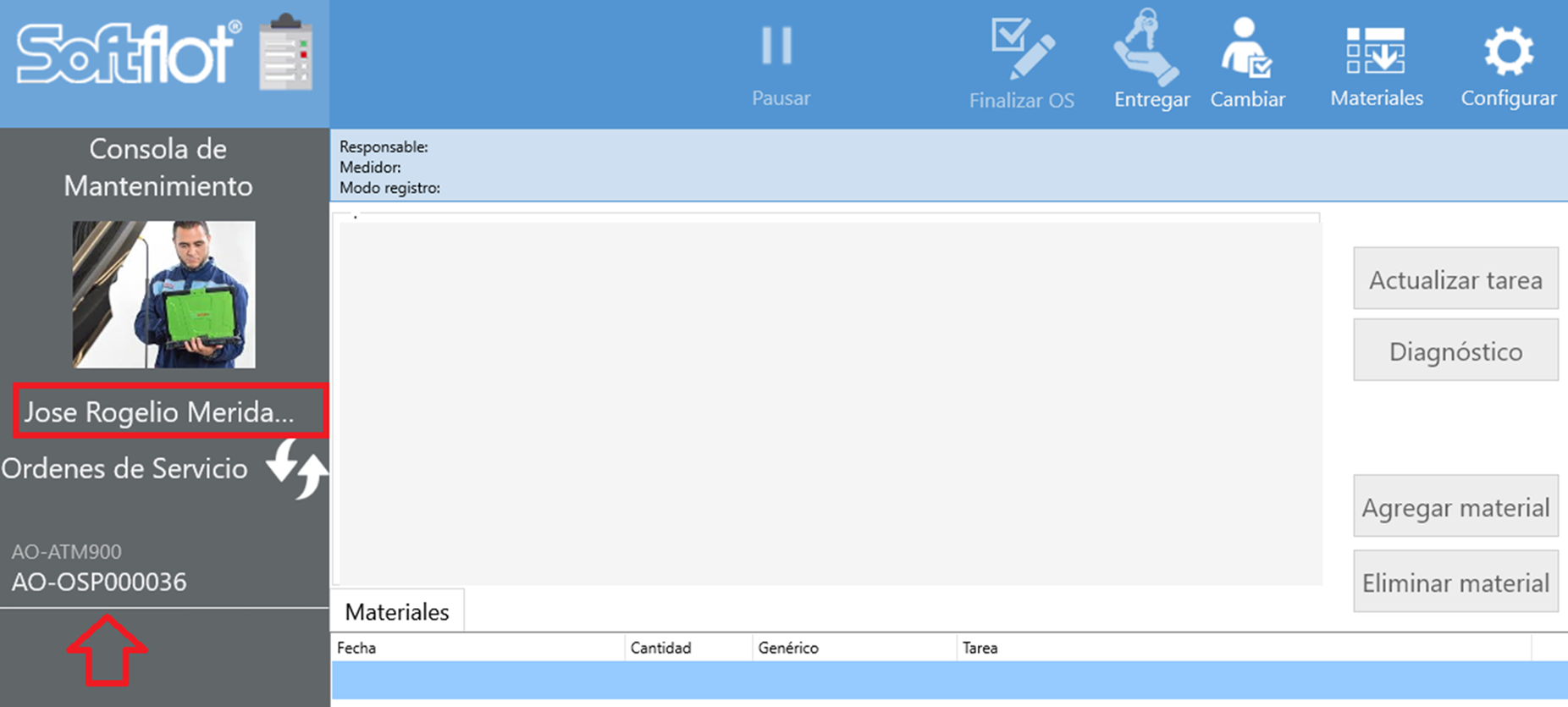This screenshot has height=707, width=1568.
Task: Open the Materiales toolbar icon
Action: click(x=1375, y=51)
